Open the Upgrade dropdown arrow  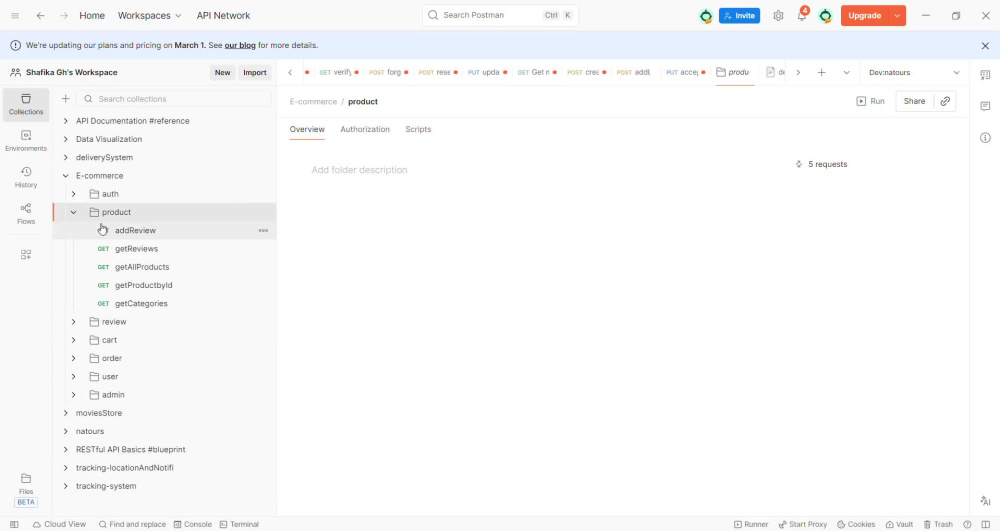coord(897,15)
